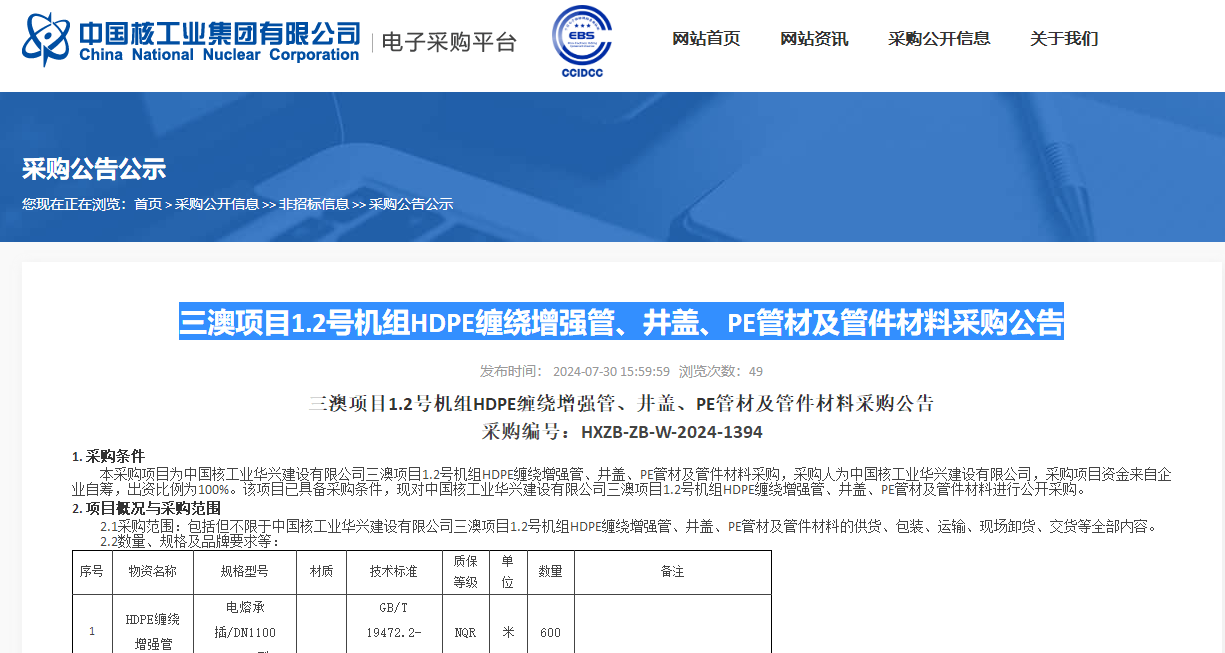Screen dimensions: 1225x653
Task: Click the publish time 2024-07-30 15:59:59
Action: pos(611,371)
